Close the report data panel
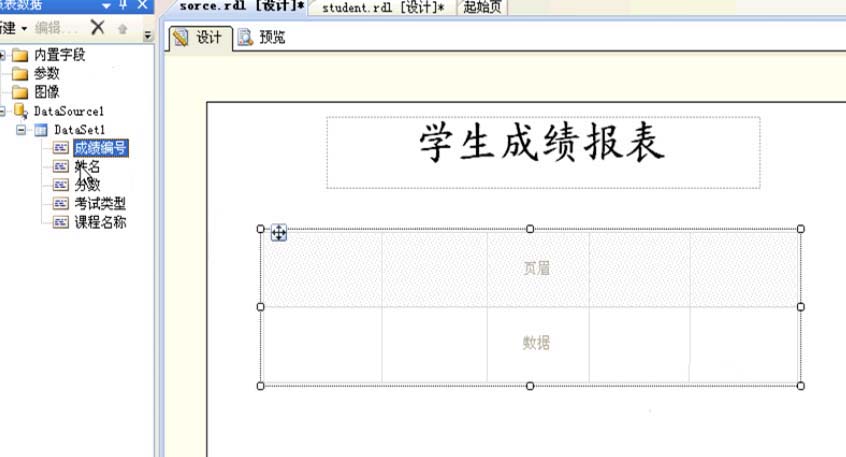 142,5
